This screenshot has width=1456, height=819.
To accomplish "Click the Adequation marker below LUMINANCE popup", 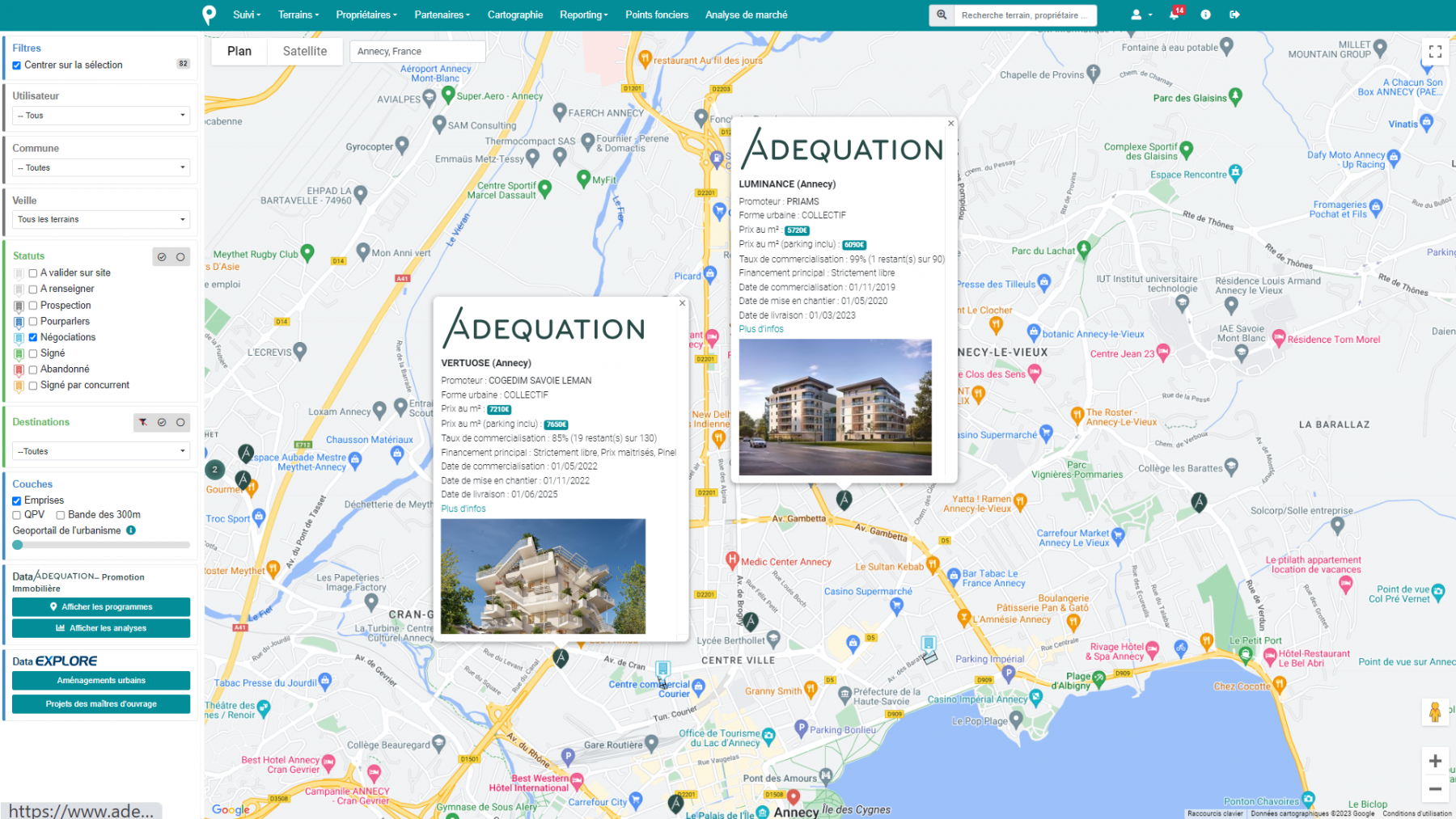I will click(x=844, y=499).
